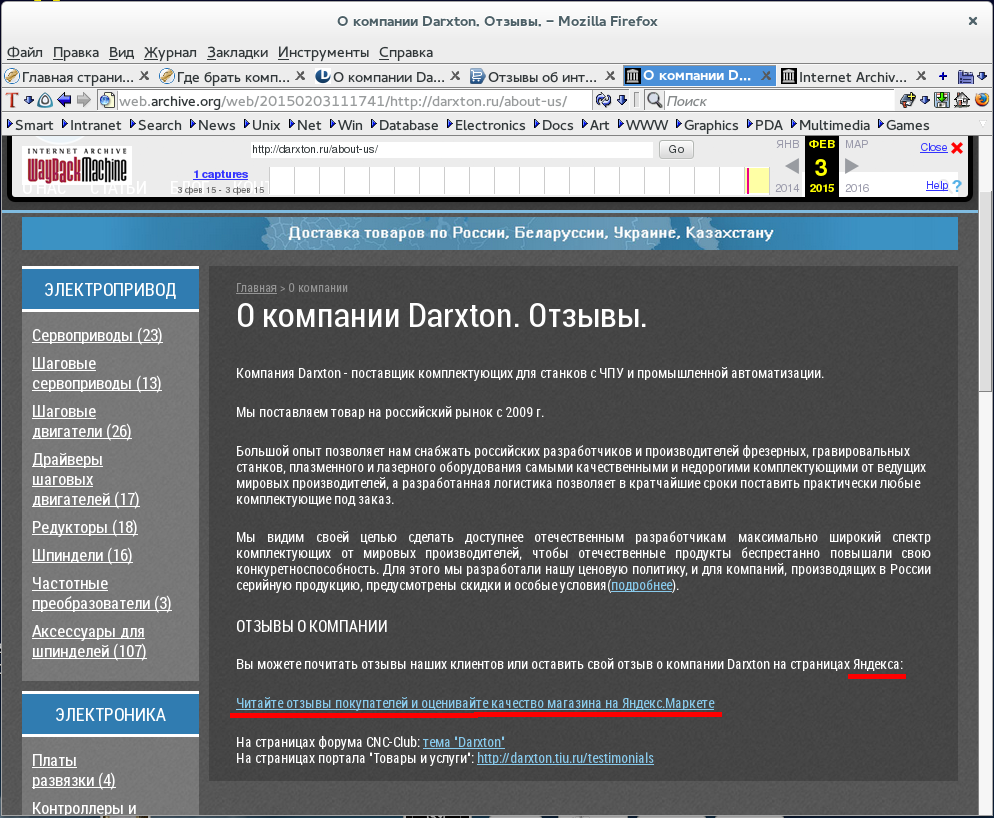Go to home page via house icon

(962, 100)
